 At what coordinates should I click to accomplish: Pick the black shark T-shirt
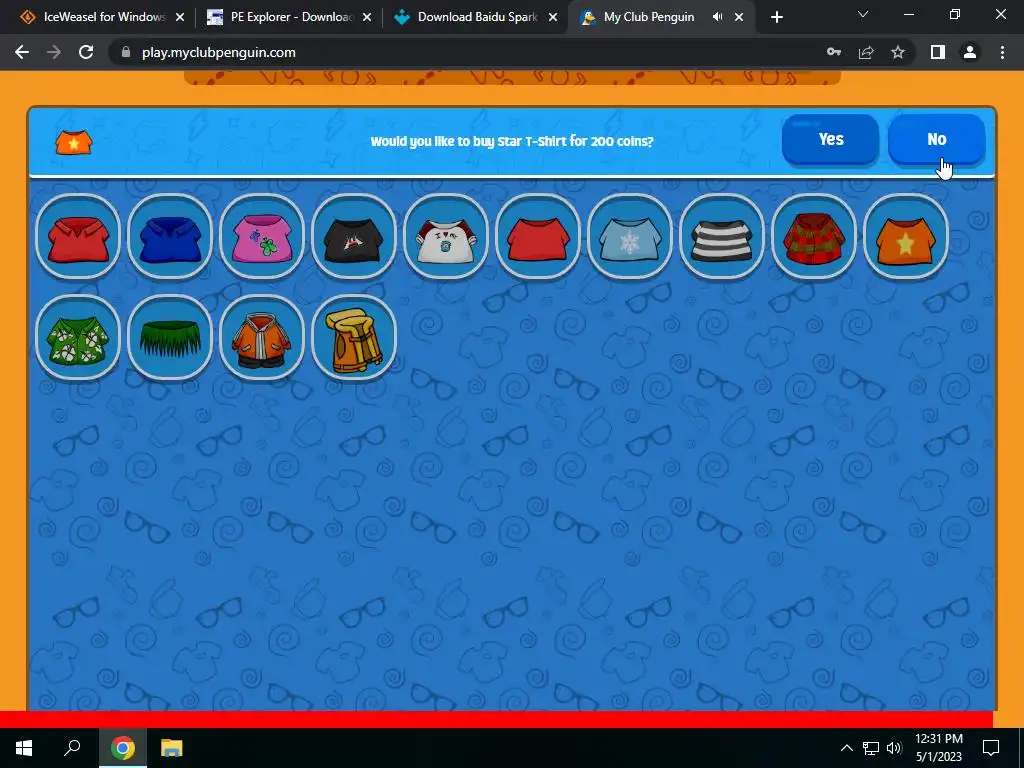pyautogui.click(x=354, y=236)
